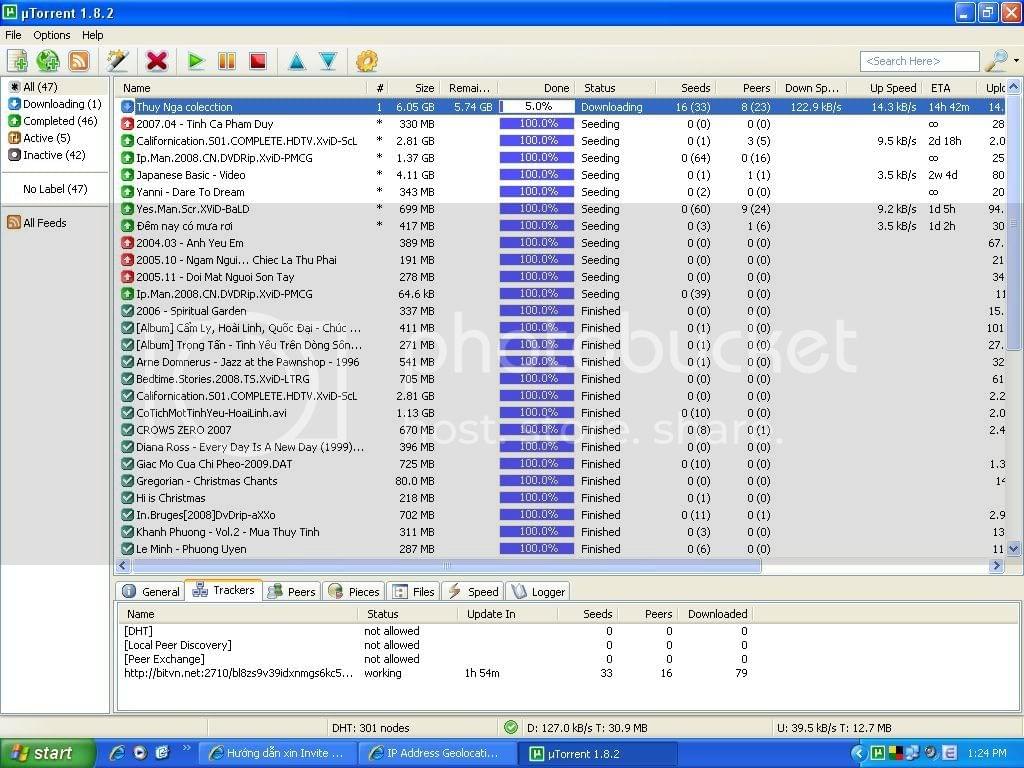Sort torrents by the Done column header
1024x768 pixels.
tap(537, 88)
